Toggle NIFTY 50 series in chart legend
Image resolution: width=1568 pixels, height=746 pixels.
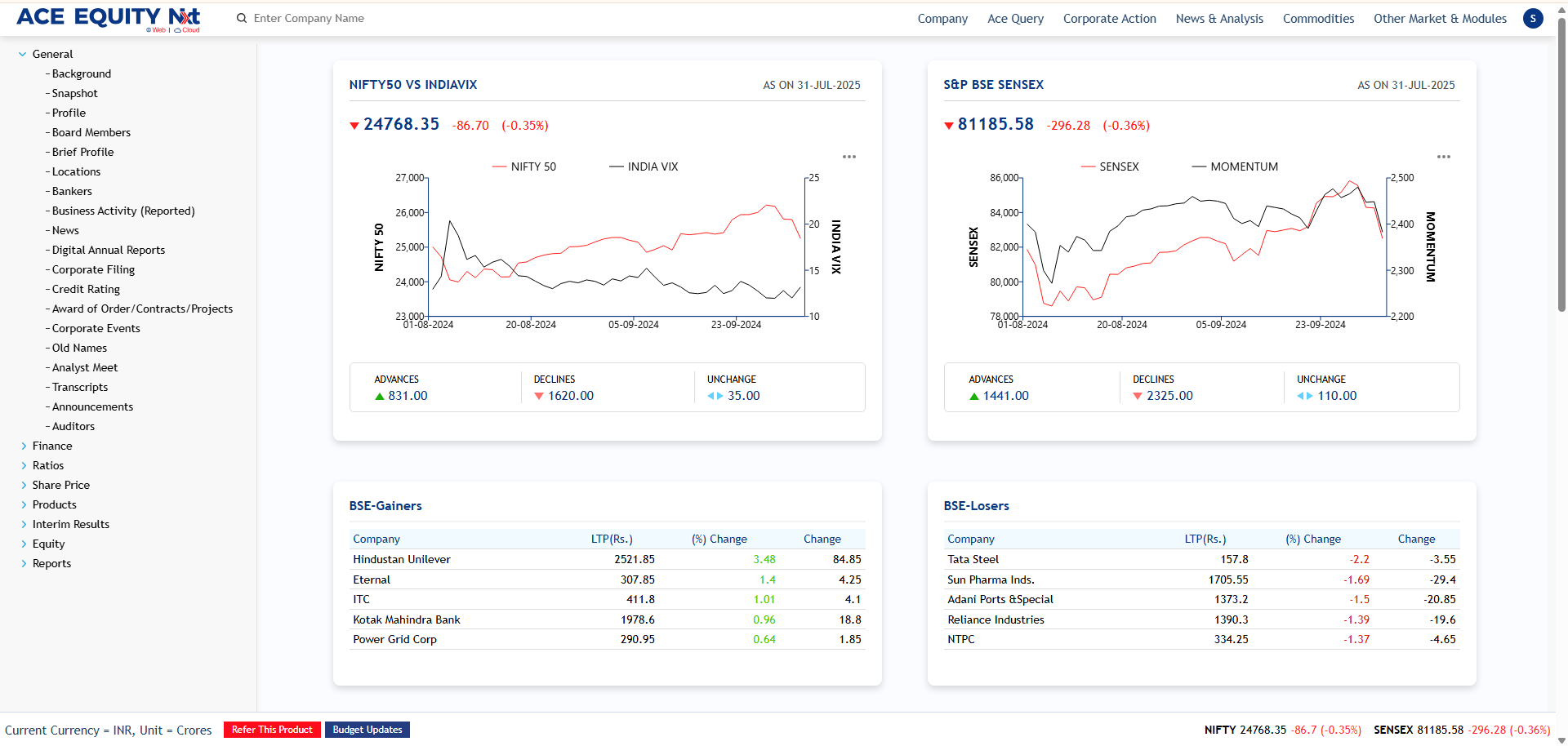click(x=524, y=167)
